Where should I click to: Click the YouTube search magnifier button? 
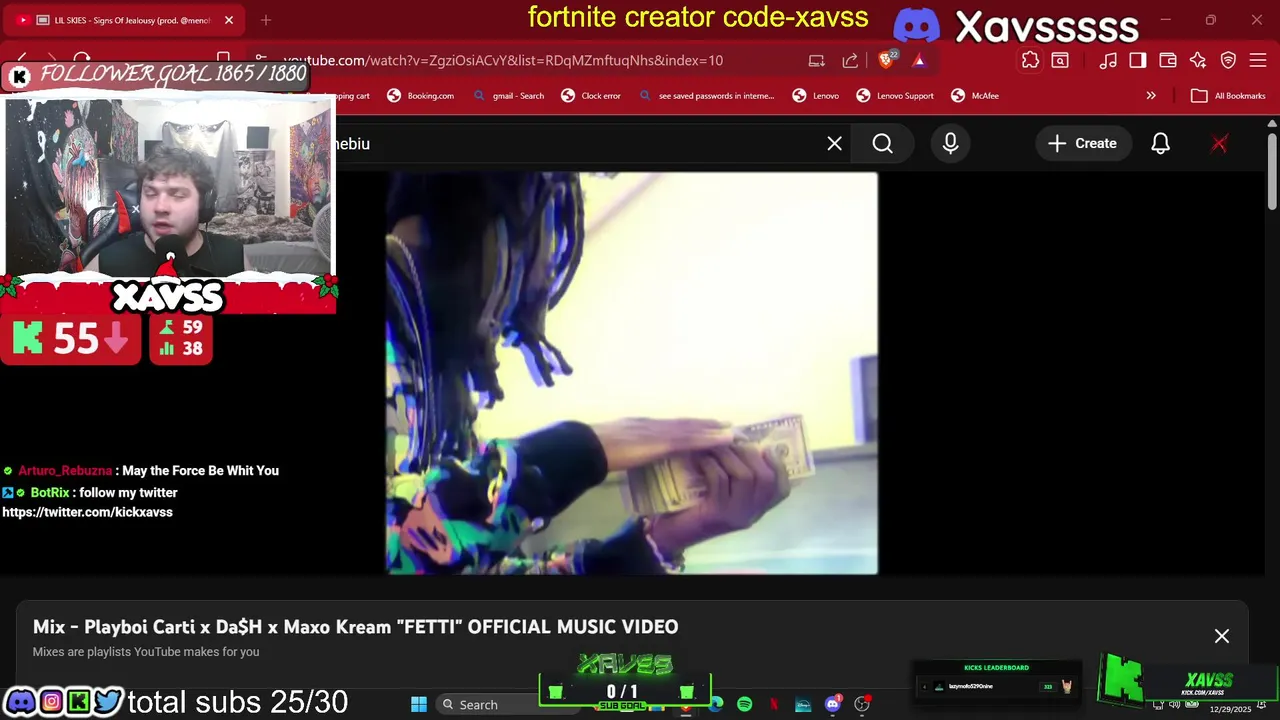882,144
